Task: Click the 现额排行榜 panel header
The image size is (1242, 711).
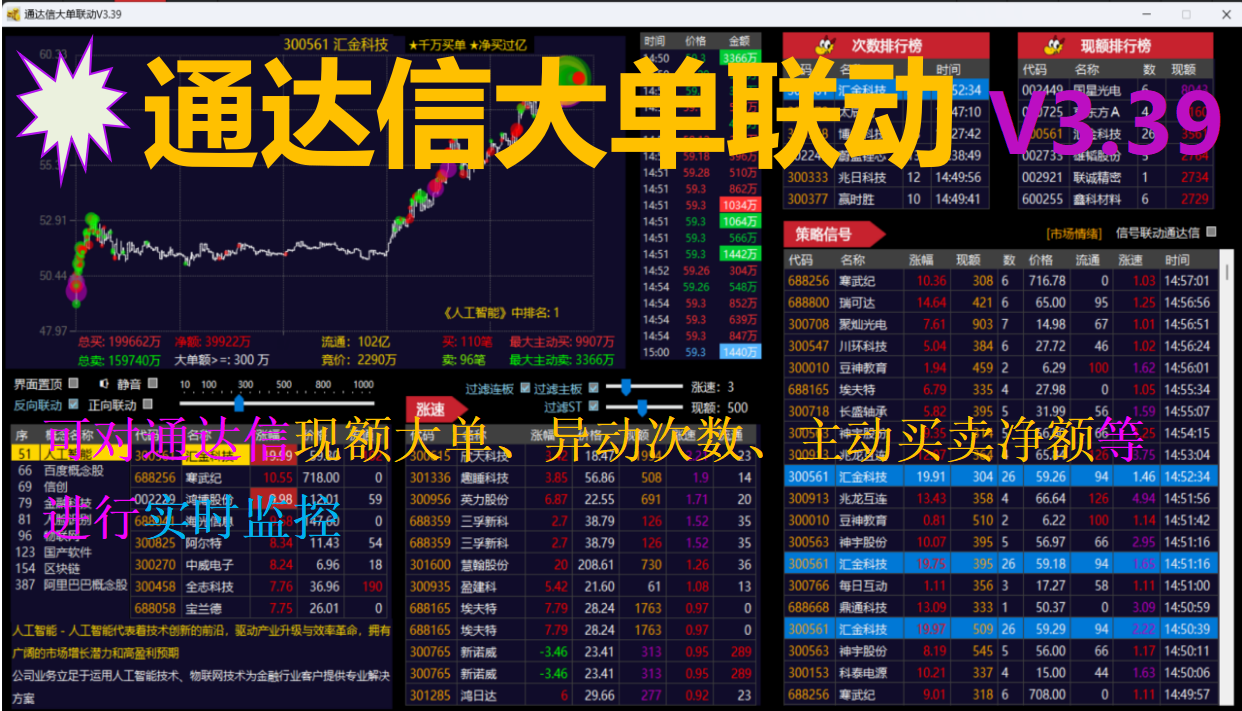Action: [x=1115, y=46]
